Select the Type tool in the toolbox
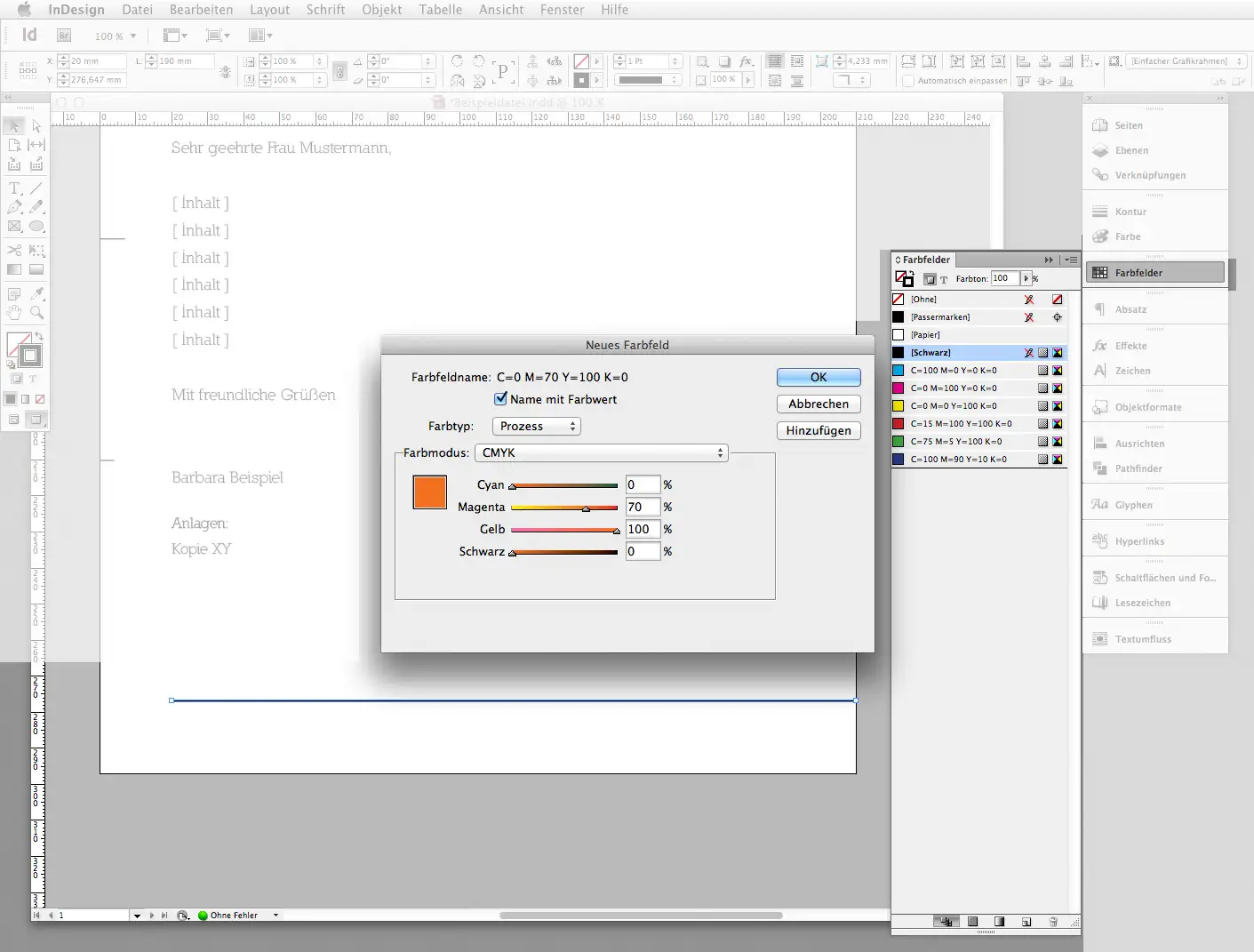Image resolution: width=1254 pixels, height=952 pixels. [13, 188]
